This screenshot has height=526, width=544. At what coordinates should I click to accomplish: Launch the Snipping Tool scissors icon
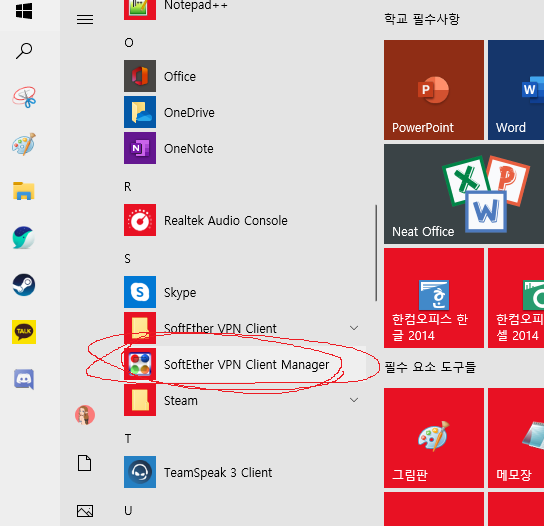(24, 97)
